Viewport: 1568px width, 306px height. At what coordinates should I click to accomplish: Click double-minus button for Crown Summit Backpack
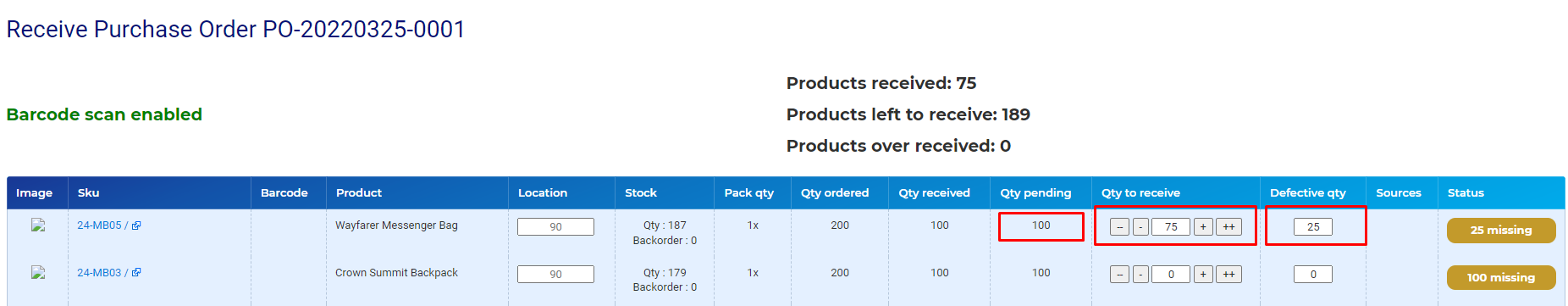(x=1119, y=275)
